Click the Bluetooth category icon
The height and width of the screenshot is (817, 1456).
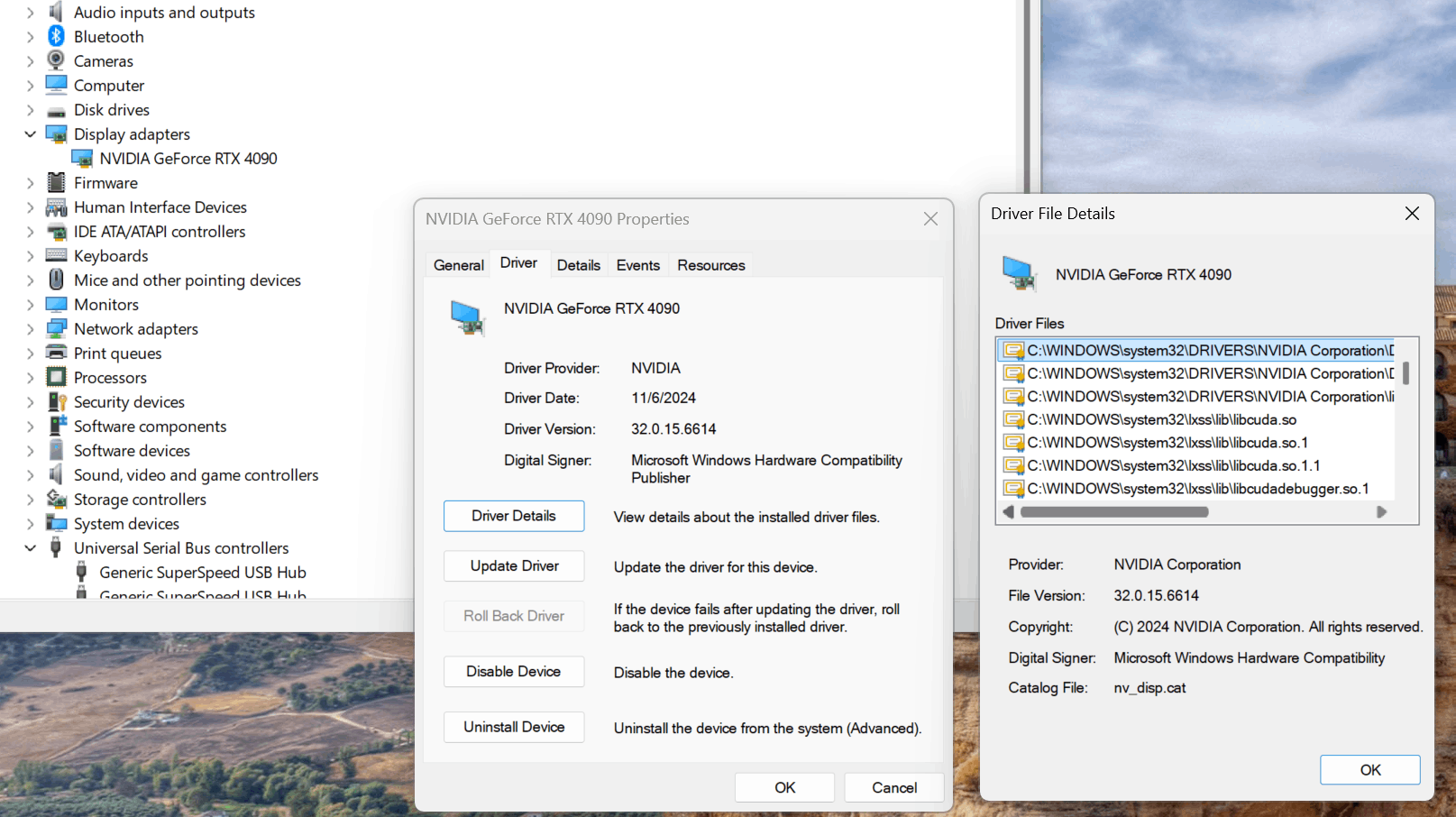click(56, 36)
